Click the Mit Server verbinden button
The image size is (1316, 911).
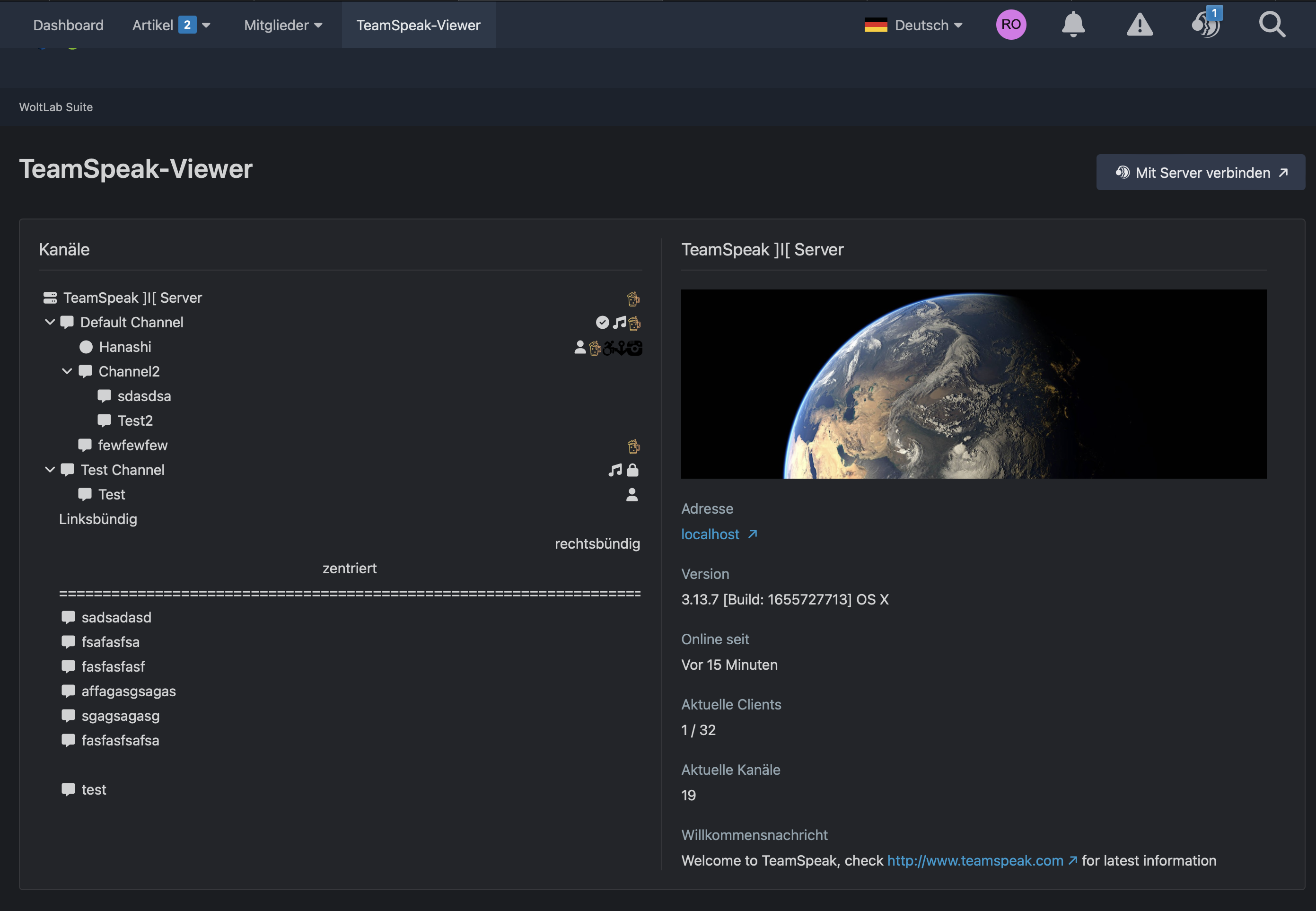click(x=1200, y=172)
